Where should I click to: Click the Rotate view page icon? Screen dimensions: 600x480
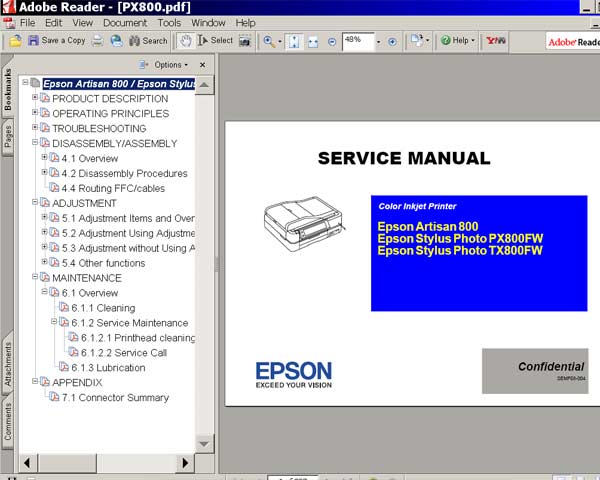[x=416, y=40]
